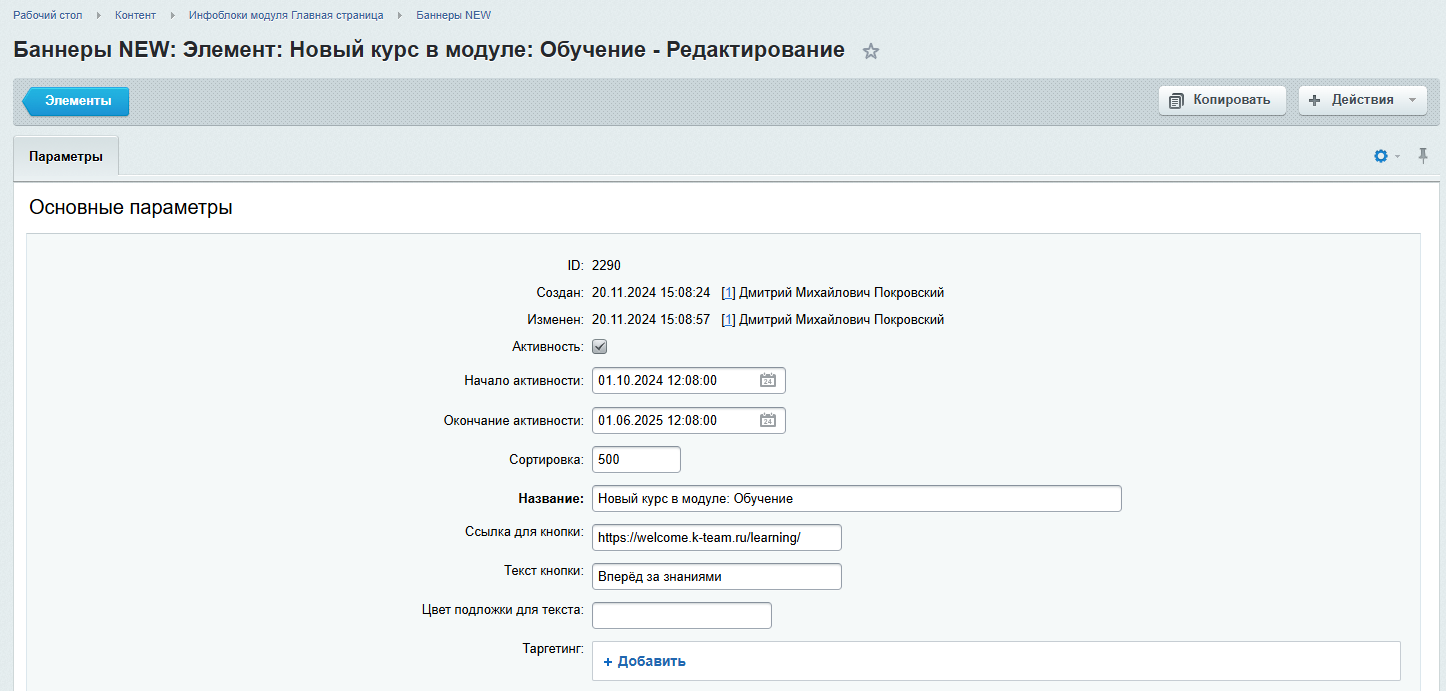Click the Цвет подложки для текста field
Screen dimensions: 1446x691
682,616
